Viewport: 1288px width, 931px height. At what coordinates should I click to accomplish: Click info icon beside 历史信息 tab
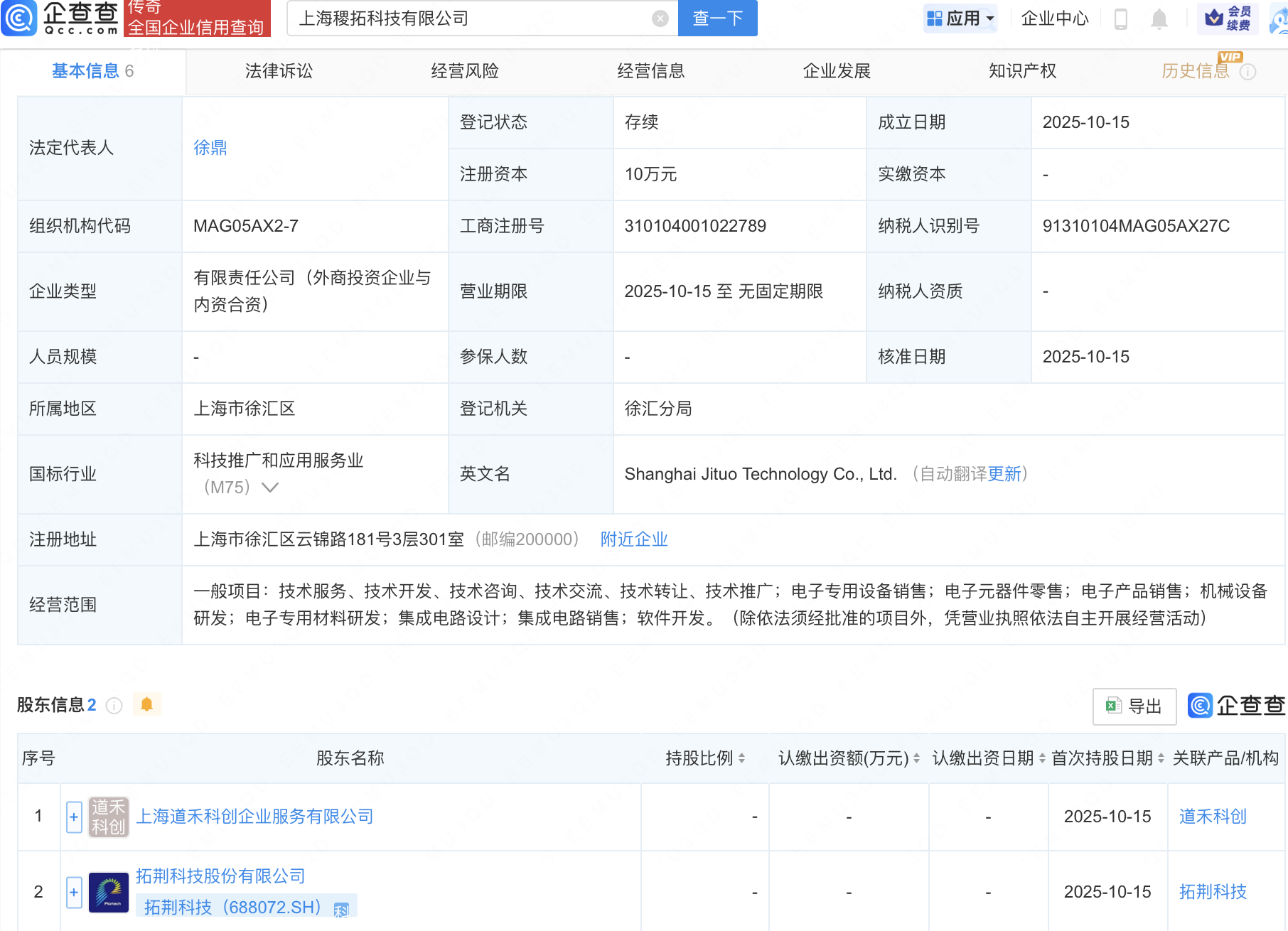pyautogui.click(x=1247, y=72)
